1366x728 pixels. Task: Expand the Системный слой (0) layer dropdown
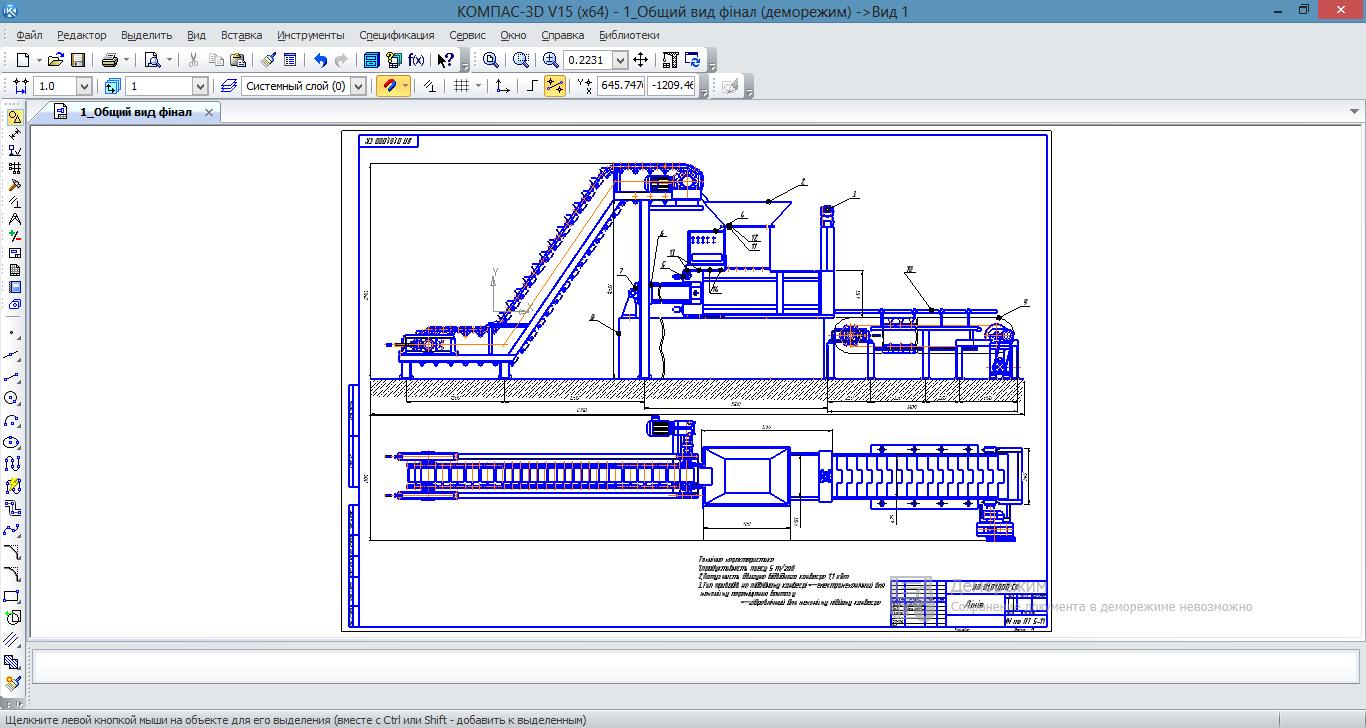coord(358,86)
